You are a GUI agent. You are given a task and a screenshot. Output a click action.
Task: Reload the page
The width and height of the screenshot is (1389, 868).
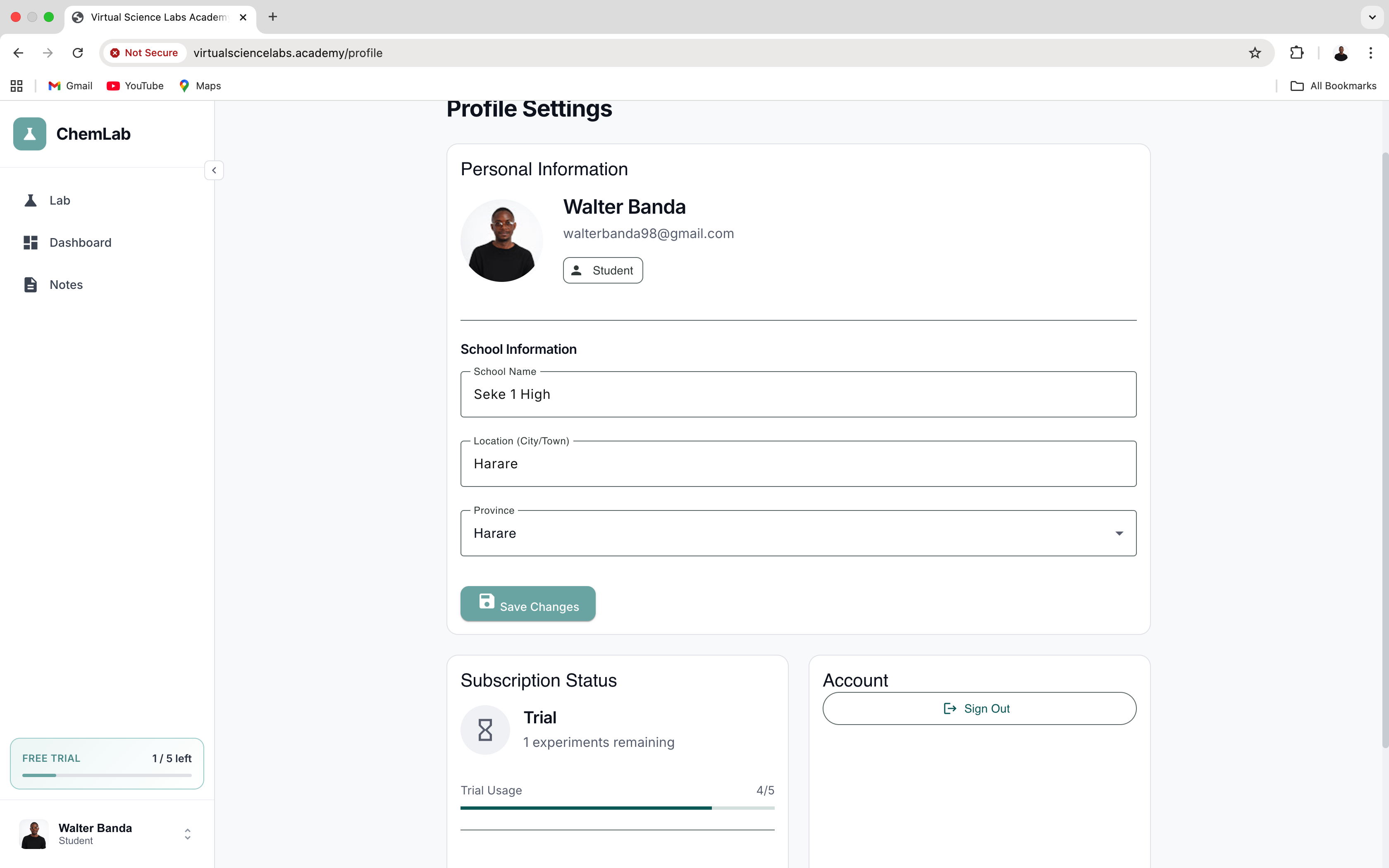pos(77,53)
